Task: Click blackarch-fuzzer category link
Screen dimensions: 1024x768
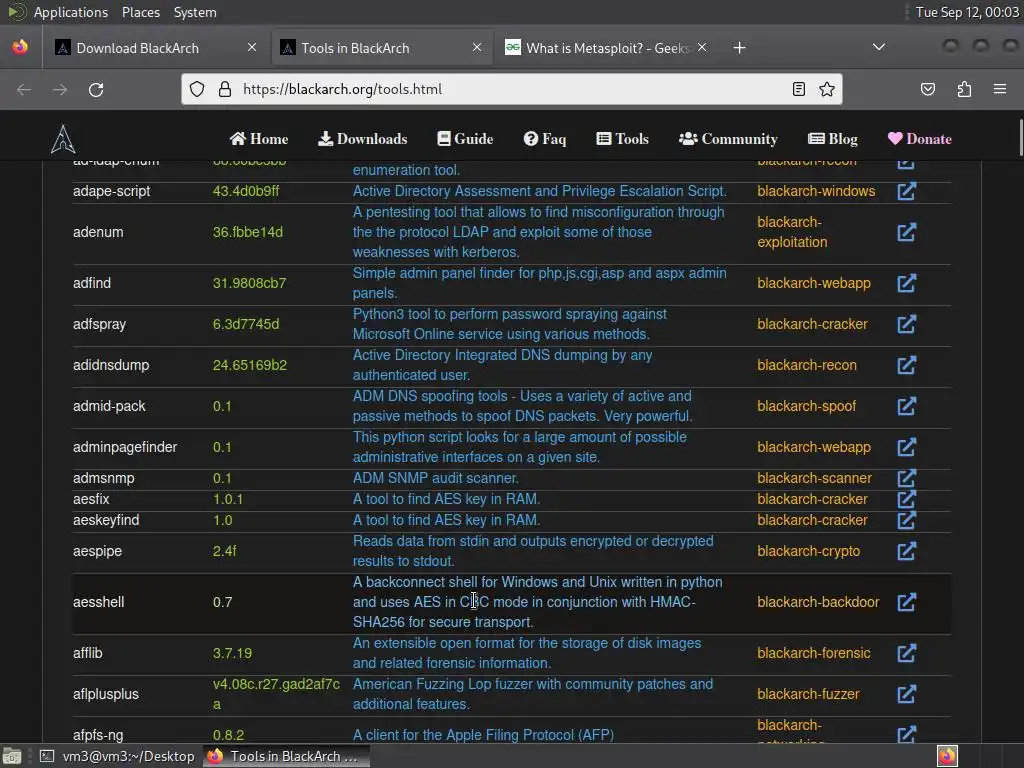Action: click(808, 694)
